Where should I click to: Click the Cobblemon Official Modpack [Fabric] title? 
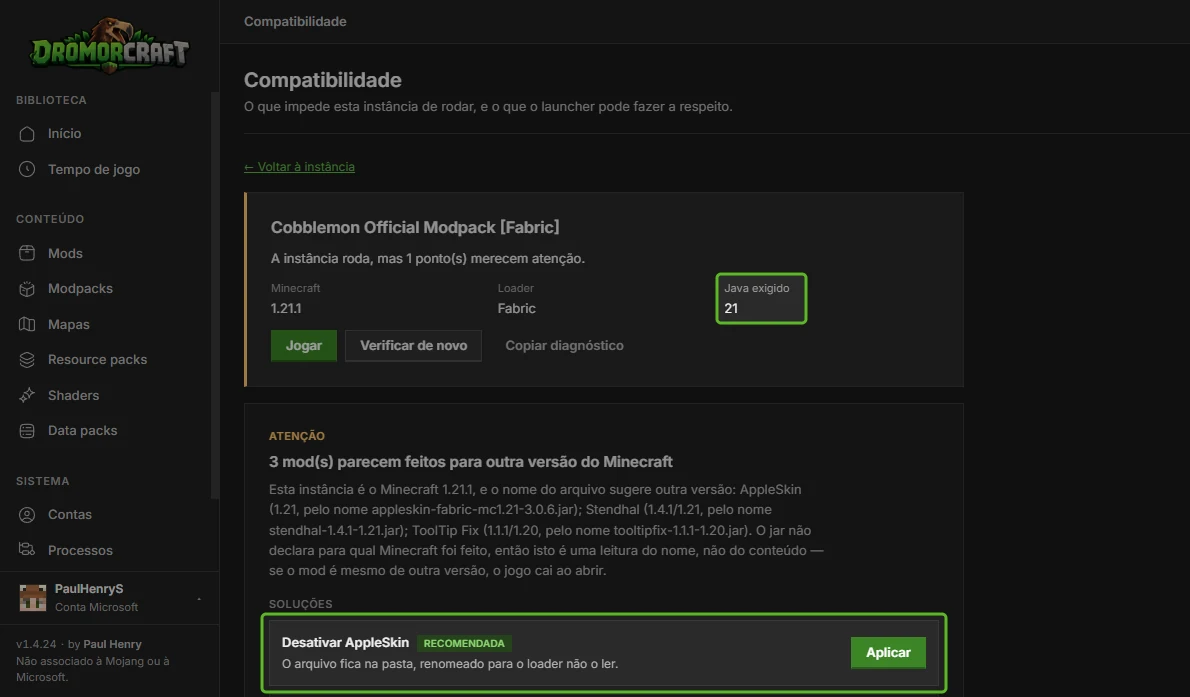[415, 227]
